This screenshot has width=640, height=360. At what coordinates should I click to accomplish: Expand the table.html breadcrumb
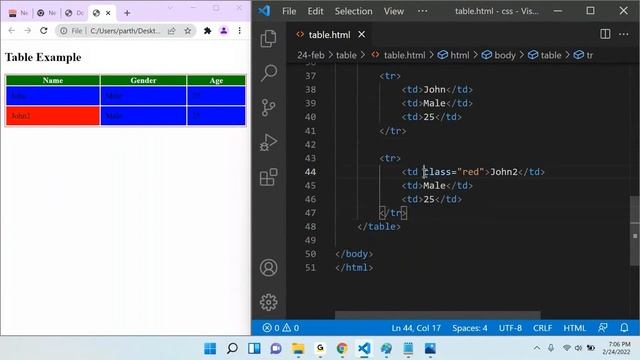pos(404,55)
